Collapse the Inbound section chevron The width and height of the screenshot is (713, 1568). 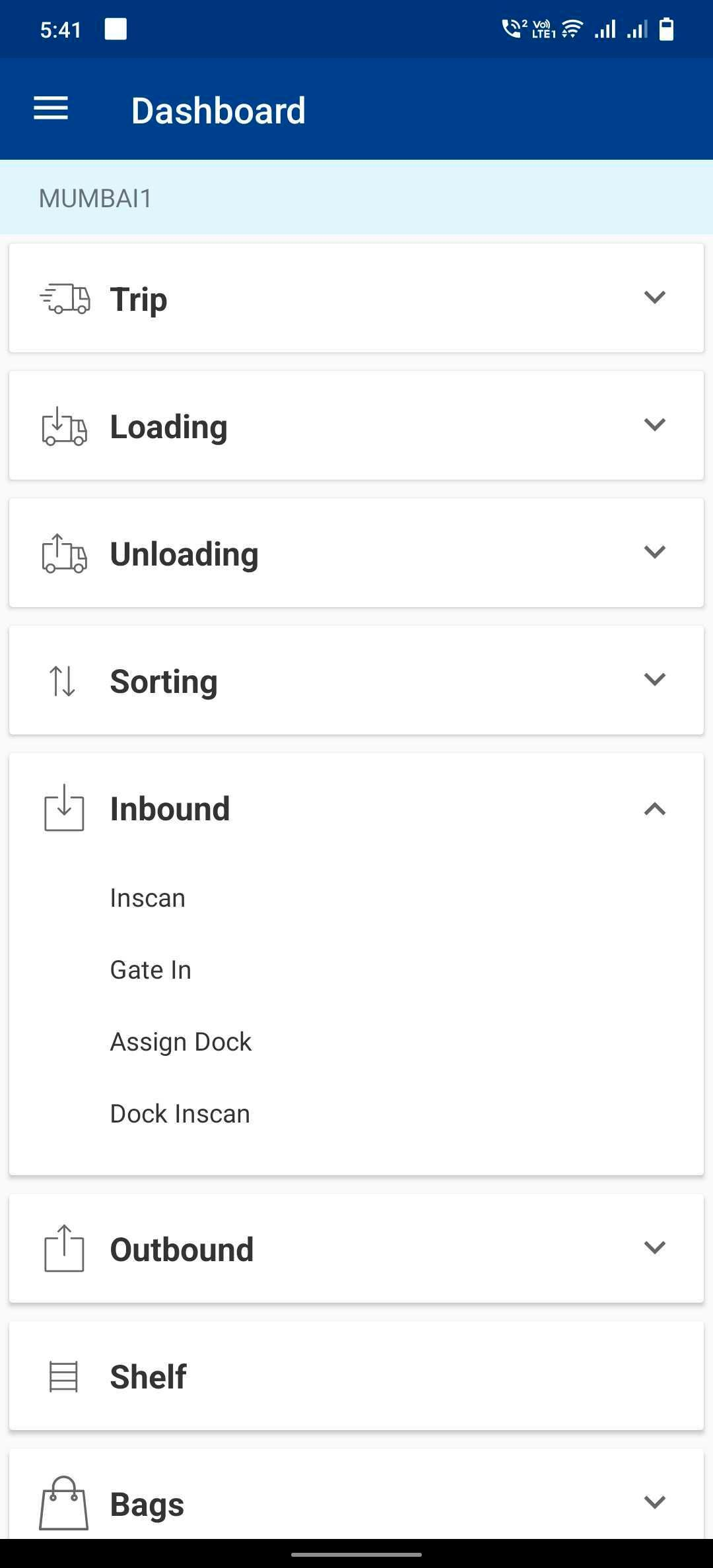pos(654,809)
